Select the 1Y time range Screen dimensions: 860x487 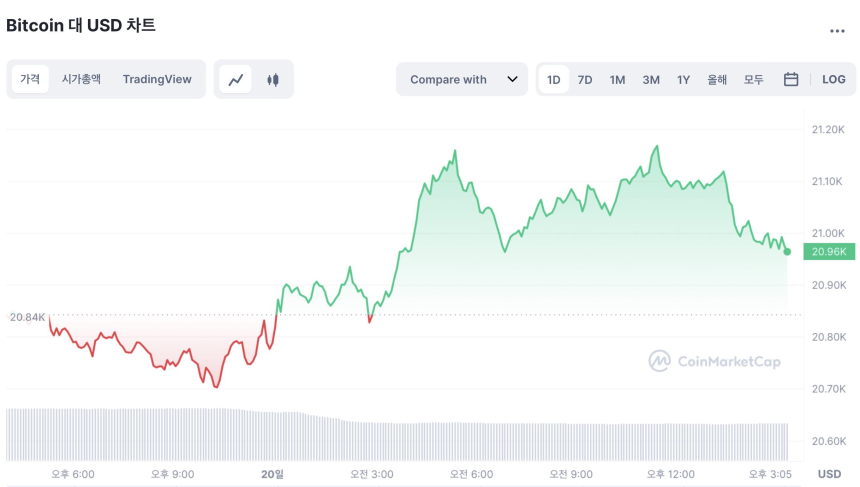683,79
